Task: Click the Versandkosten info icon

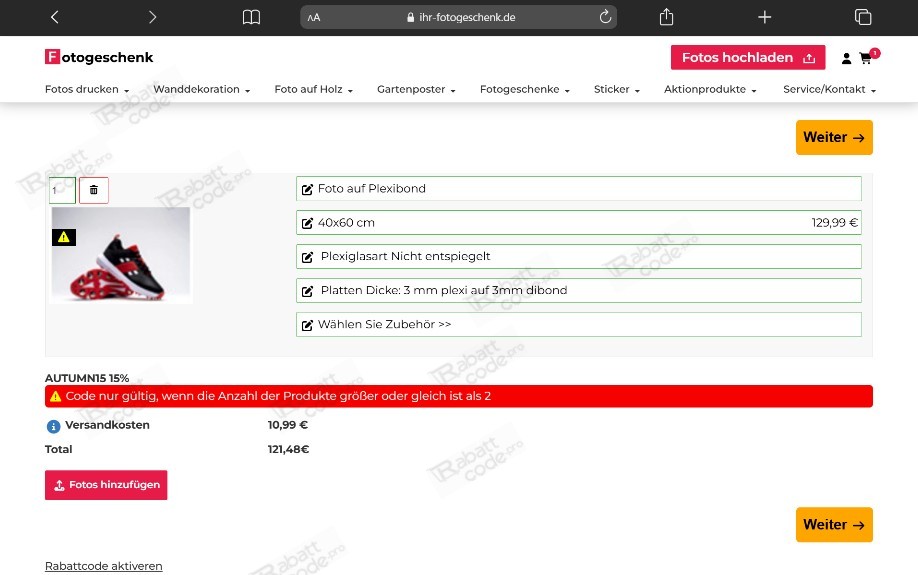Action: coord(53,426)
